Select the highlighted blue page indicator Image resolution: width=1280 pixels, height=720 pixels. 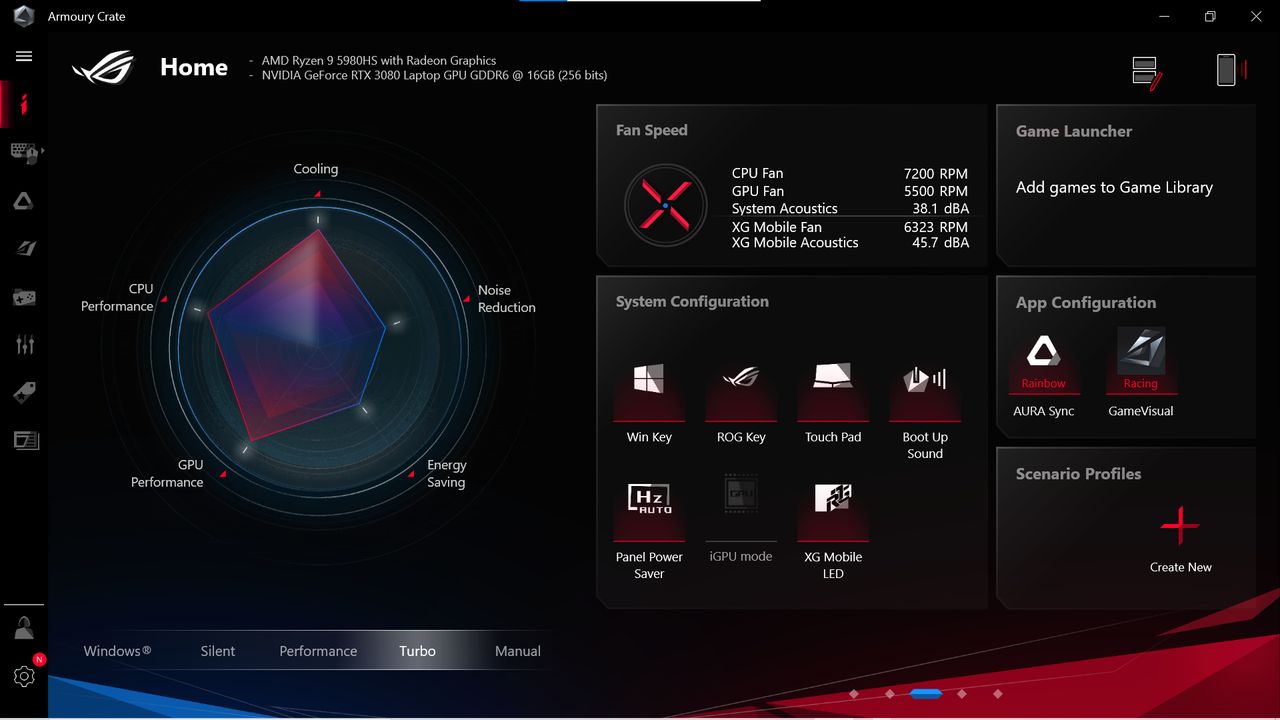(926, 693)
